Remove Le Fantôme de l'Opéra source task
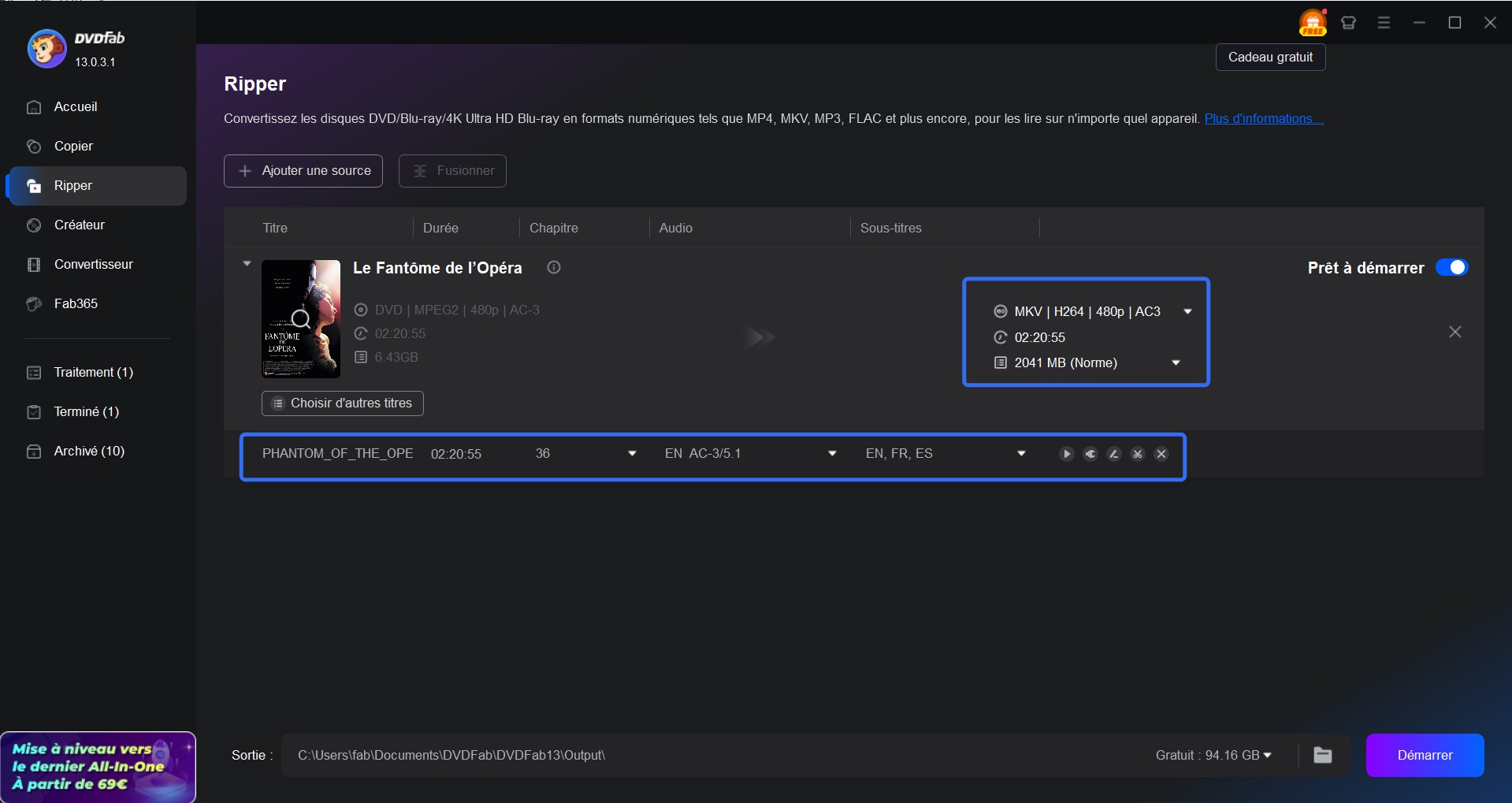This screenshot has width=1512, height=803. (1454, 332)
